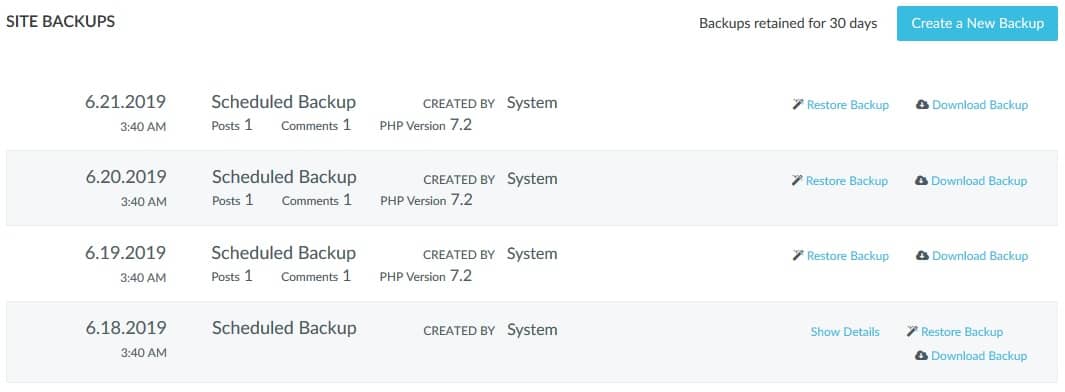Click the cloud download icon for 6.18.2019 backup

(x=922, y=355)
